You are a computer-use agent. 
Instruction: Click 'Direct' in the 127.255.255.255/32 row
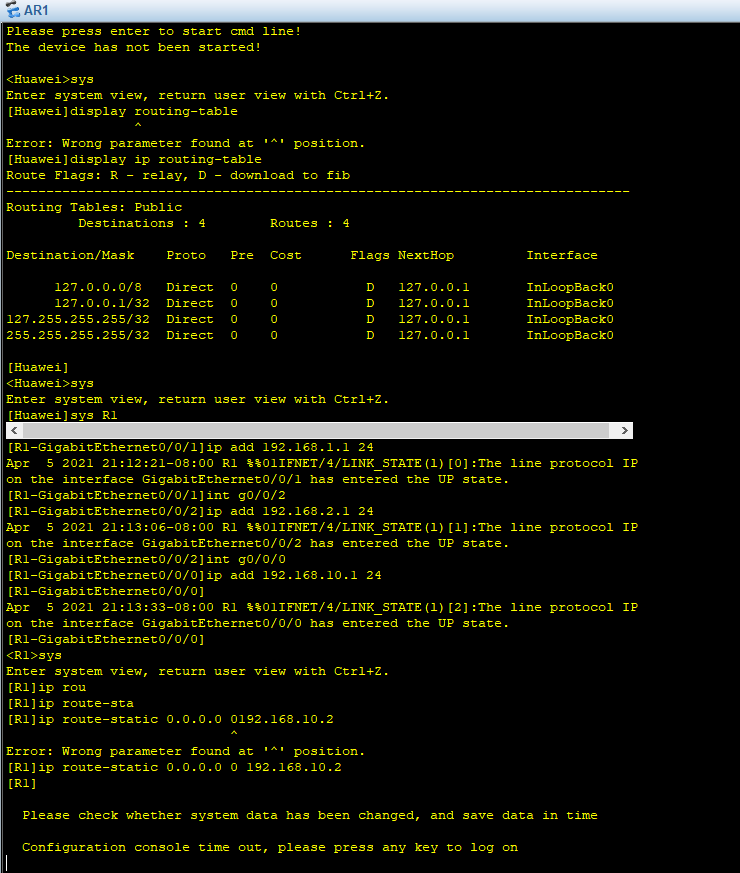click(x=190, y=320)
